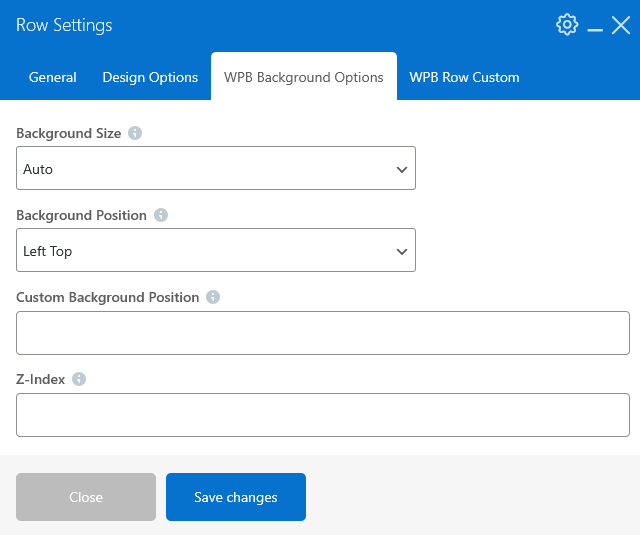The height and width of the screenshot is (535, 640).
Task: Click the Custom Background Position label
Action: [x=108, y=297]
